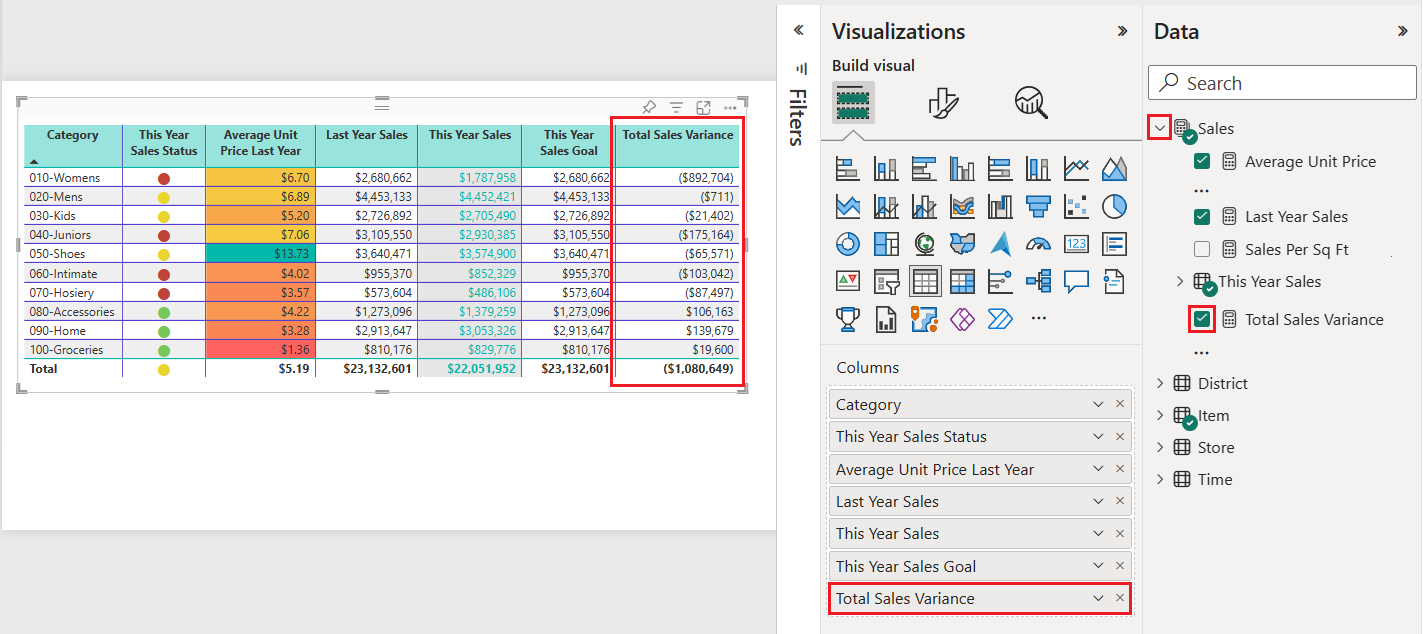Remove Category from Columns well
Screen dimensions: 1423x634
pyautogui.click(x=1120, y=404)
